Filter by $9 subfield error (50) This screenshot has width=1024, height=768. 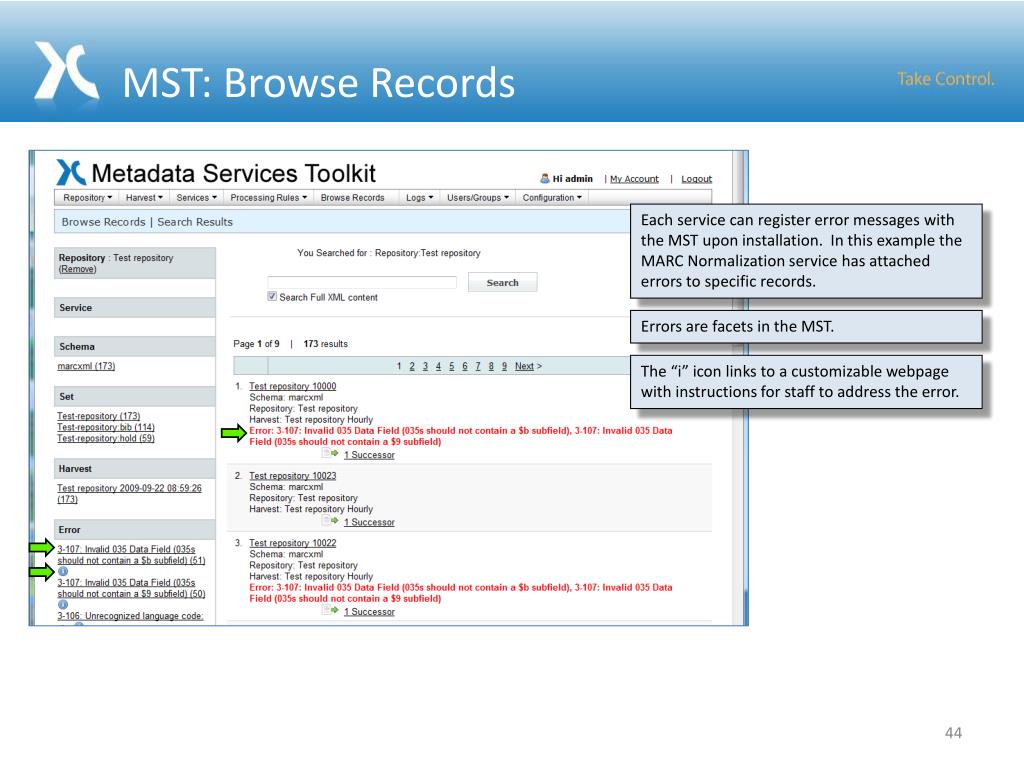[131, 588]
